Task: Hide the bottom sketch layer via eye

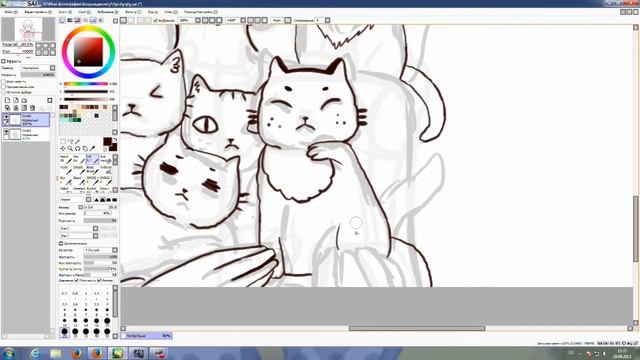Action: [6, 132]
